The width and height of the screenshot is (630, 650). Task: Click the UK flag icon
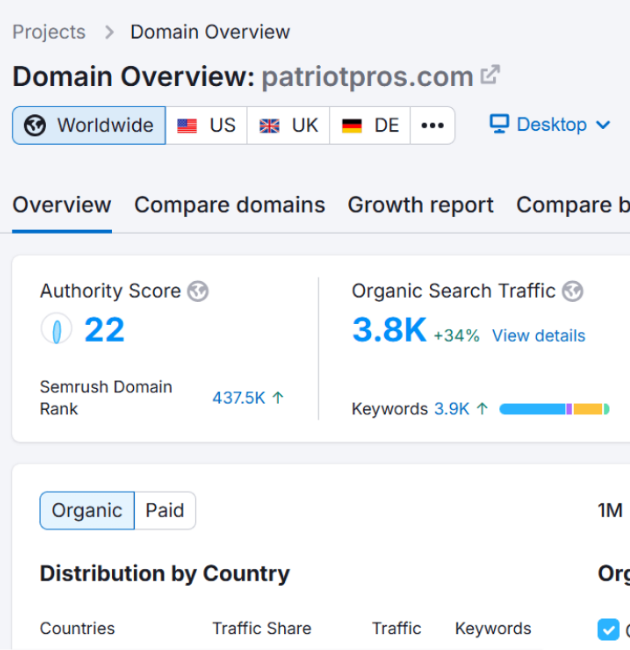(x=269, y=126)
